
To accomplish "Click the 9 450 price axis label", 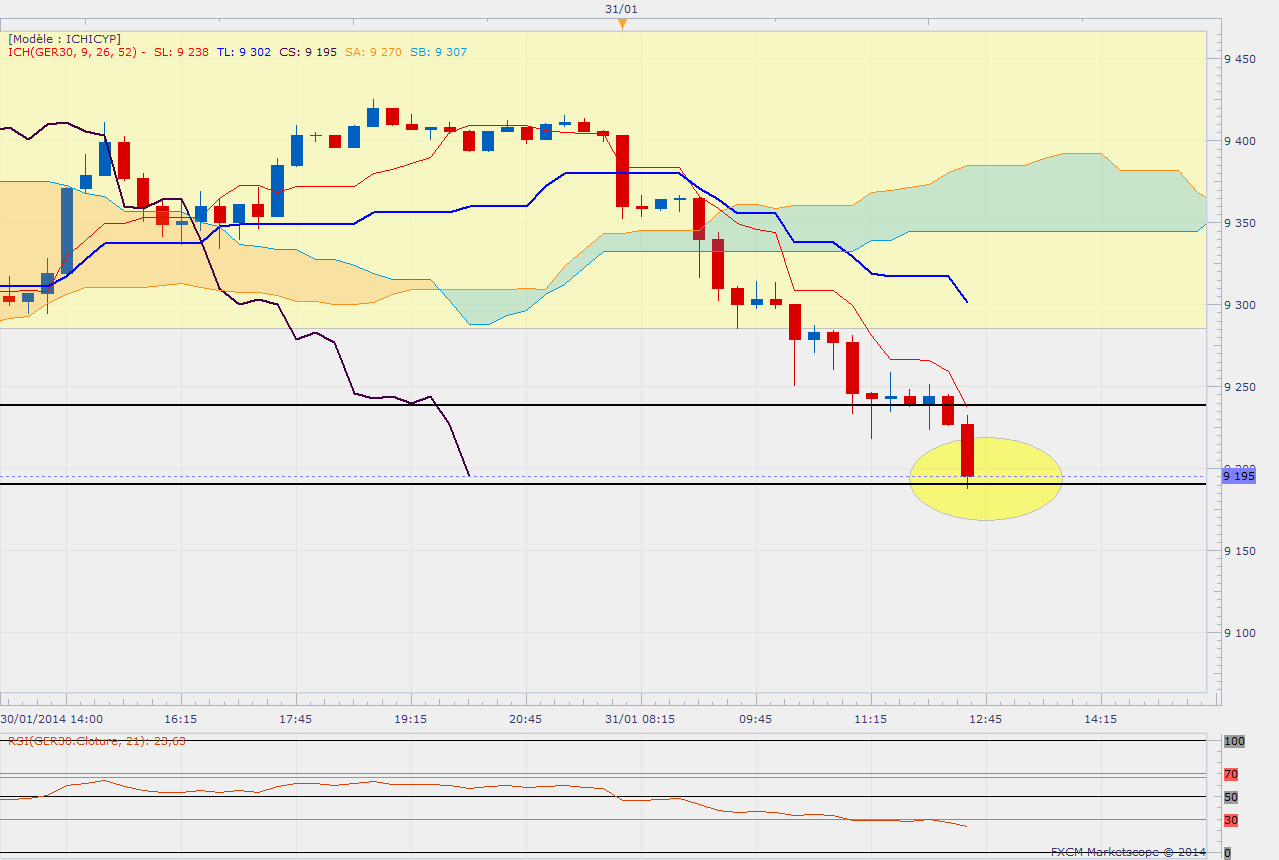I will (x=1240, y=59).
